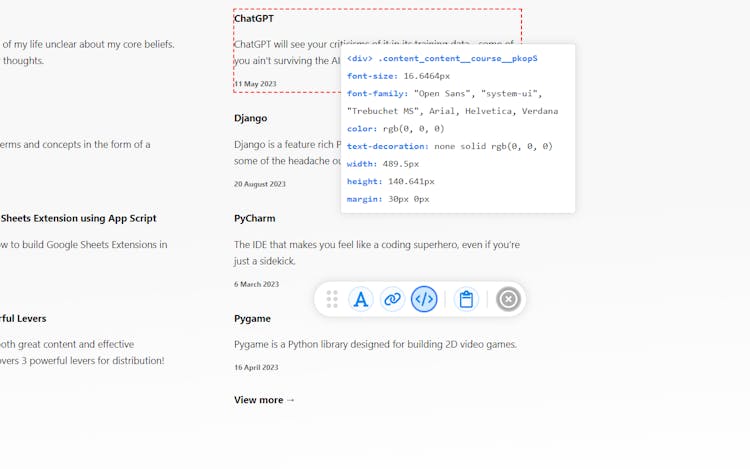Click the 16 April 2023 date

coord(256,367)
